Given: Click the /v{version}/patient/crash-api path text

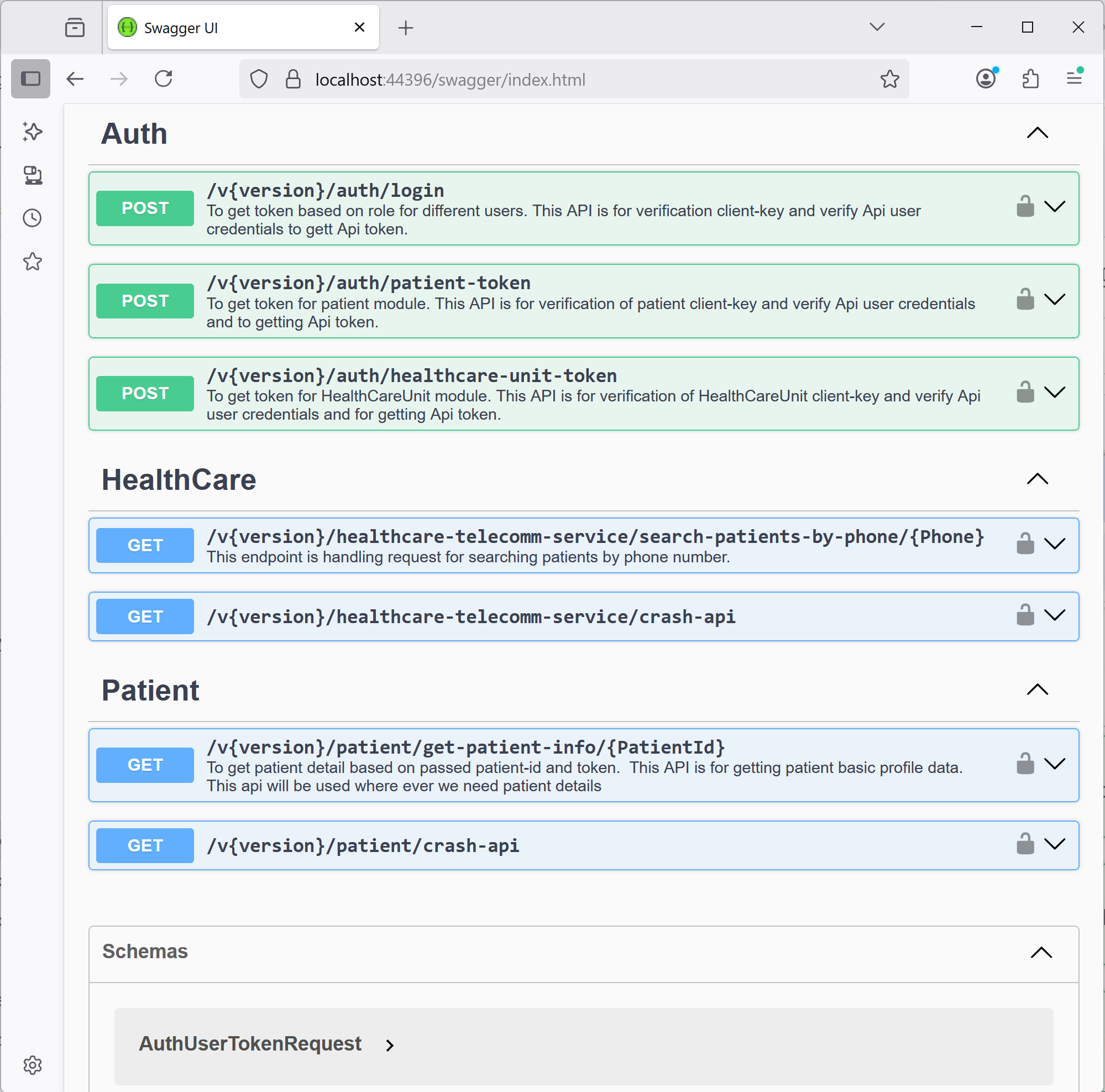Looking at the screenshot, I should (x=363, y=845).
